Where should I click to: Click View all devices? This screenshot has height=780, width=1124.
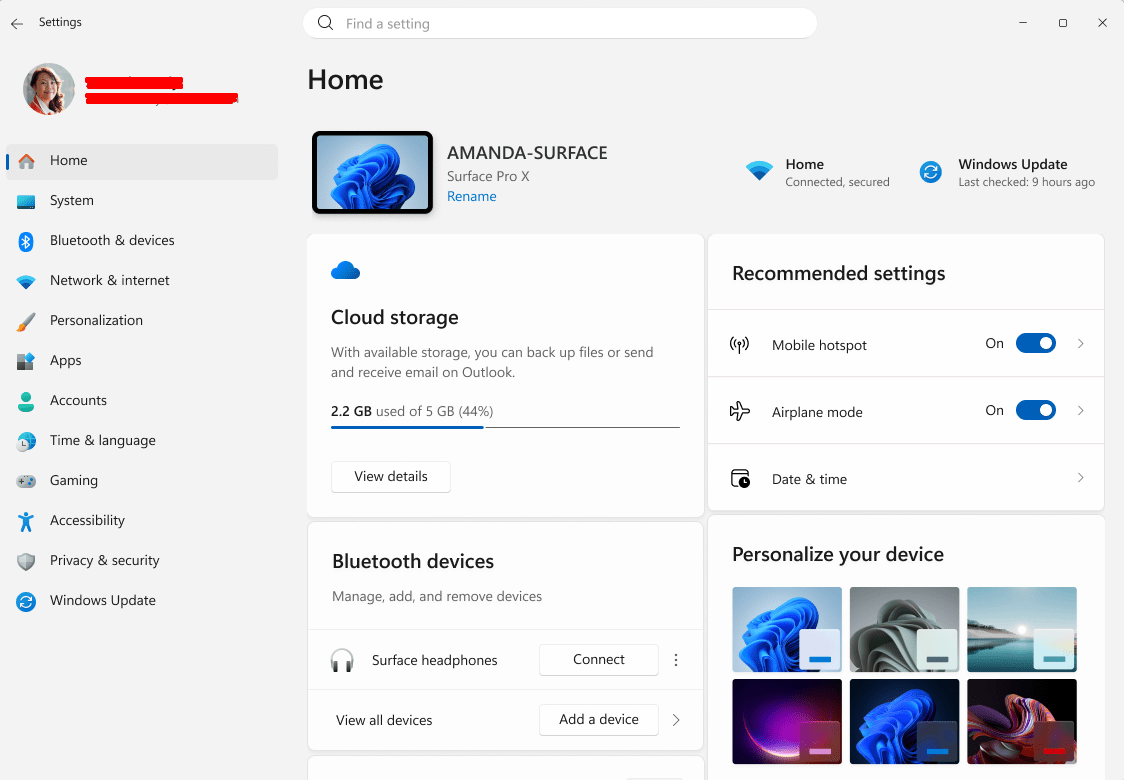[x=384, y=720]
